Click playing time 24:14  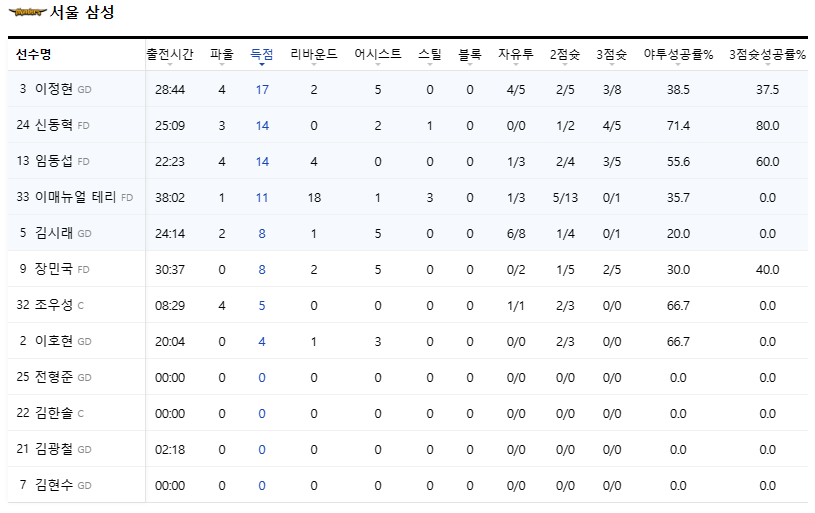click(170, 233)
